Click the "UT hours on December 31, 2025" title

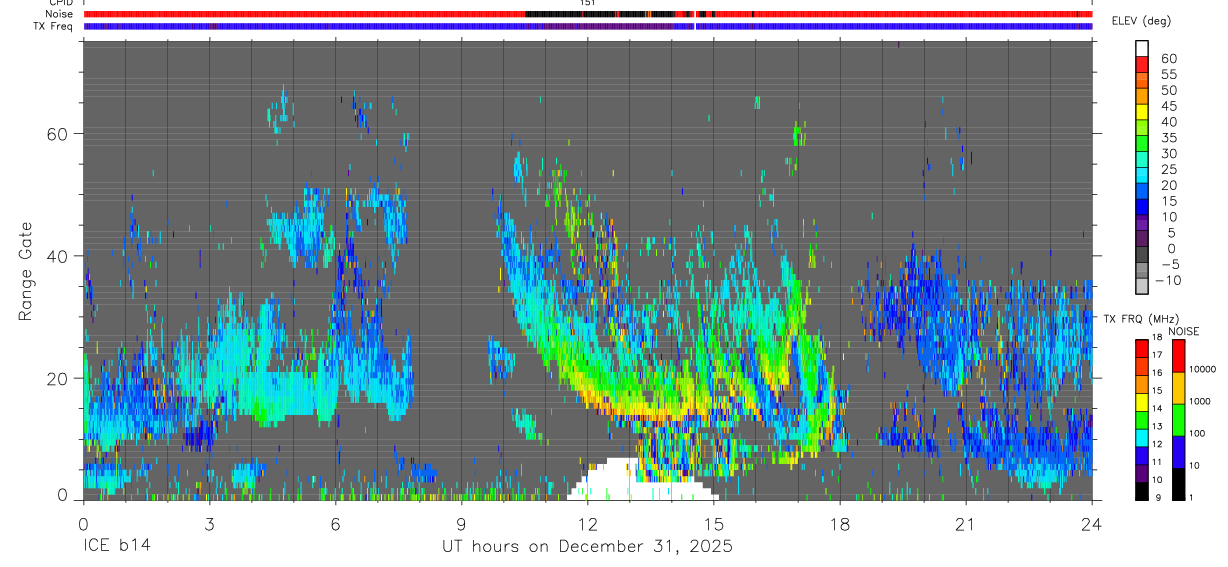tap(588, 547)
